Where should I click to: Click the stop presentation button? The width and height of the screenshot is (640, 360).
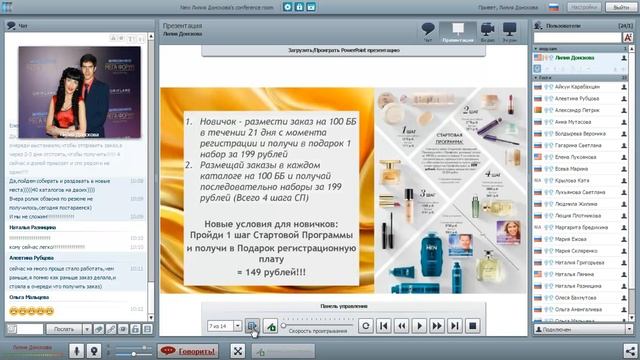click(x=472, y=326)
